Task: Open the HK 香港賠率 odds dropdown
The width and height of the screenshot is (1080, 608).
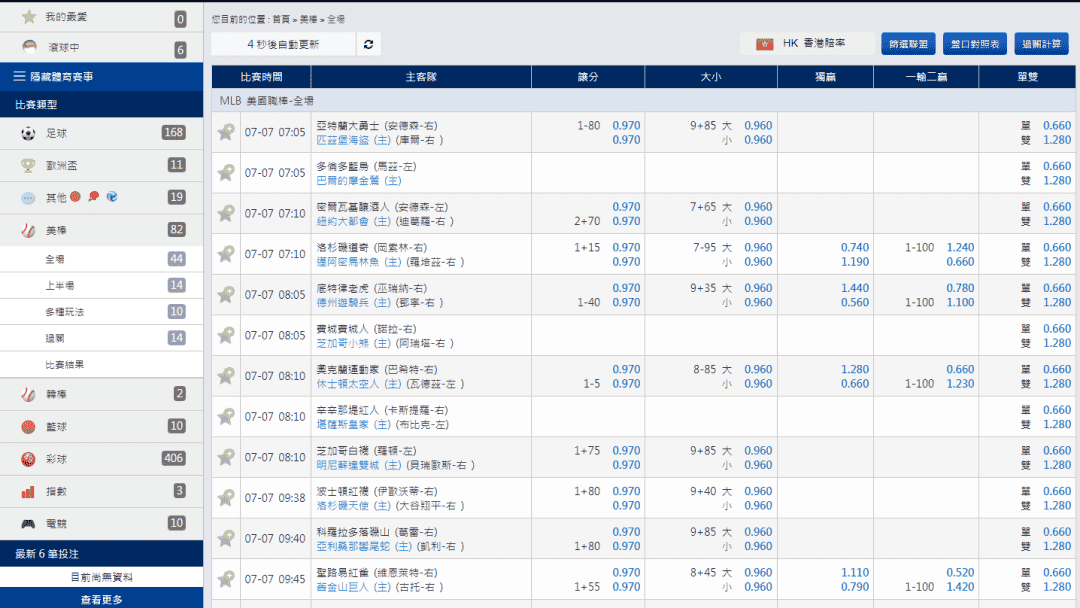Action: click(807, 43)
